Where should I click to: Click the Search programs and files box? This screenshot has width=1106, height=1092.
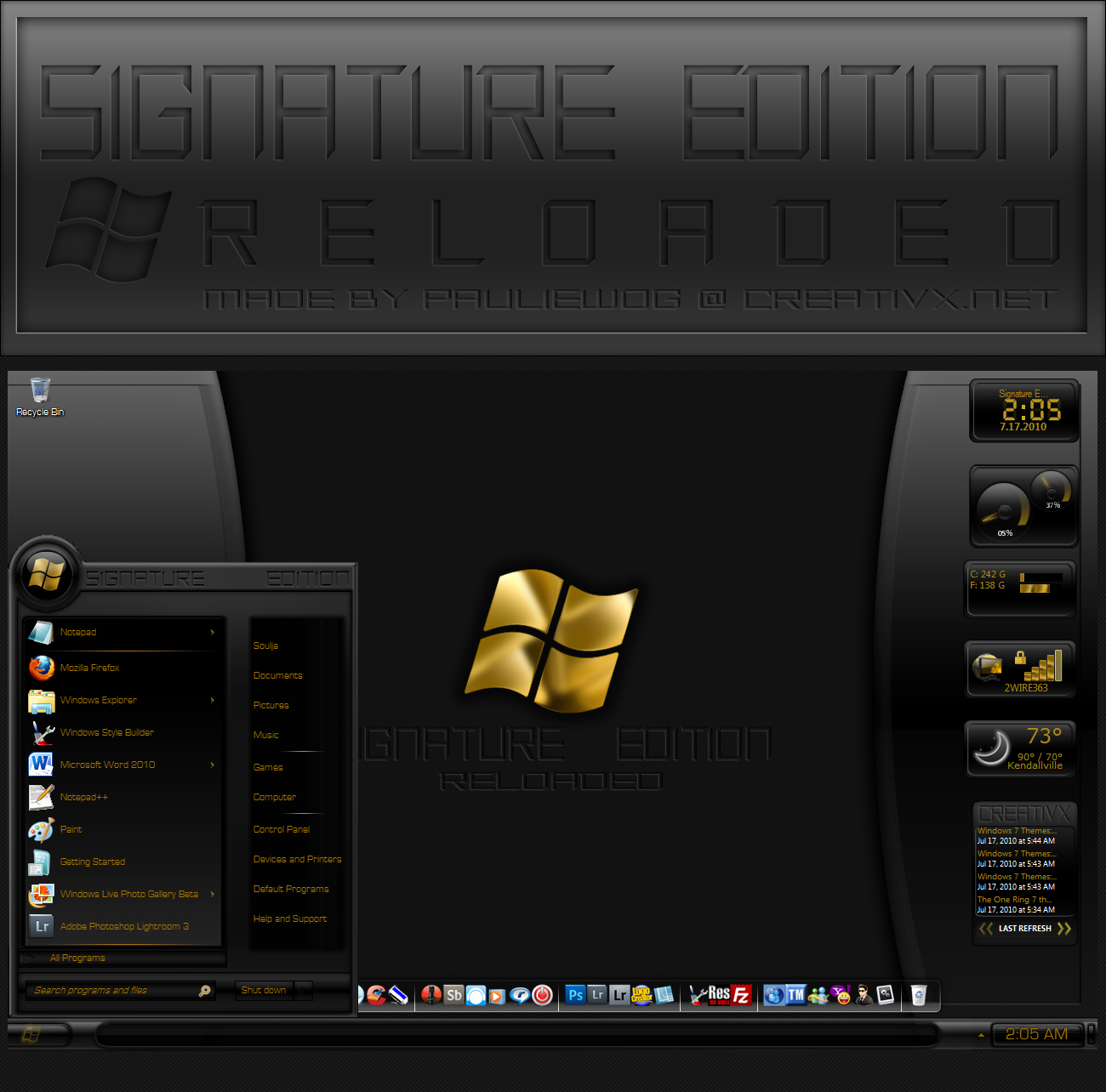point(119,990)
